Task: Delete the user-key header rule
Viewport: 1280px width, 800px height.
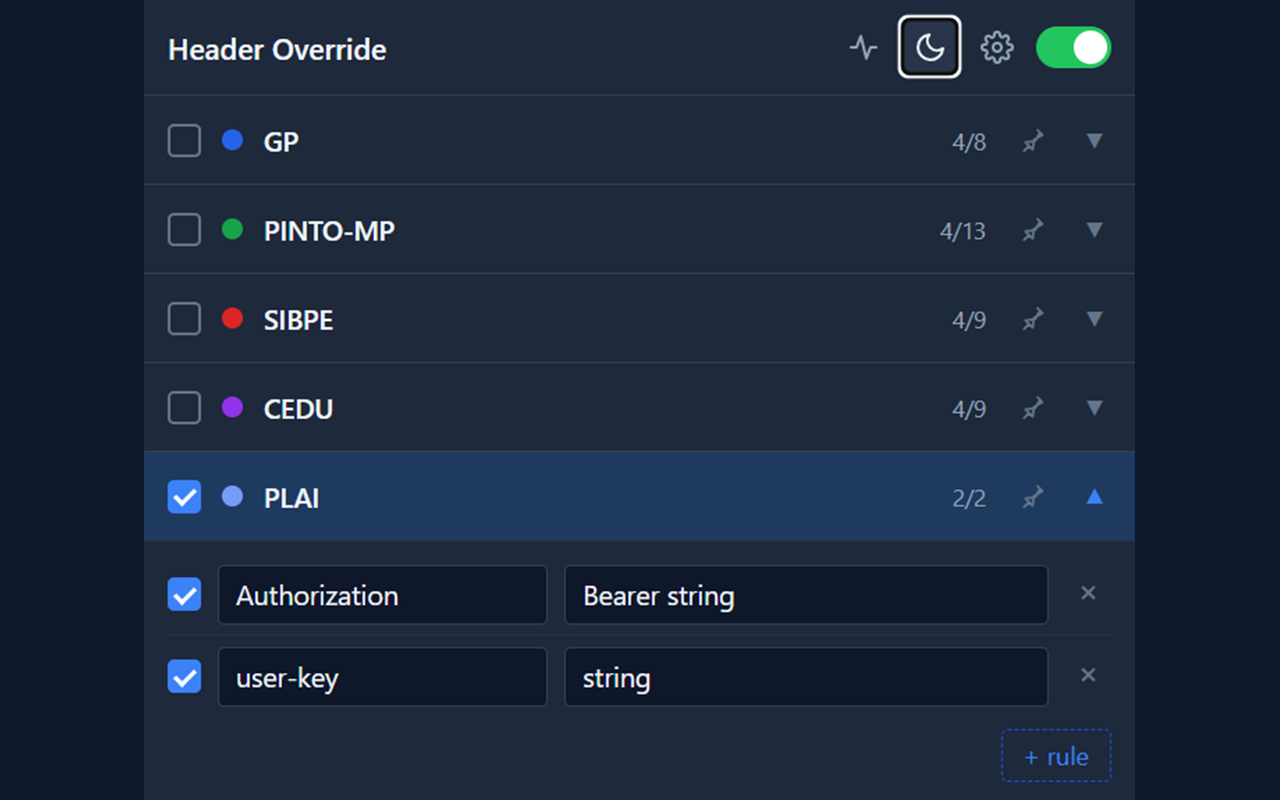Action: 1089,675
